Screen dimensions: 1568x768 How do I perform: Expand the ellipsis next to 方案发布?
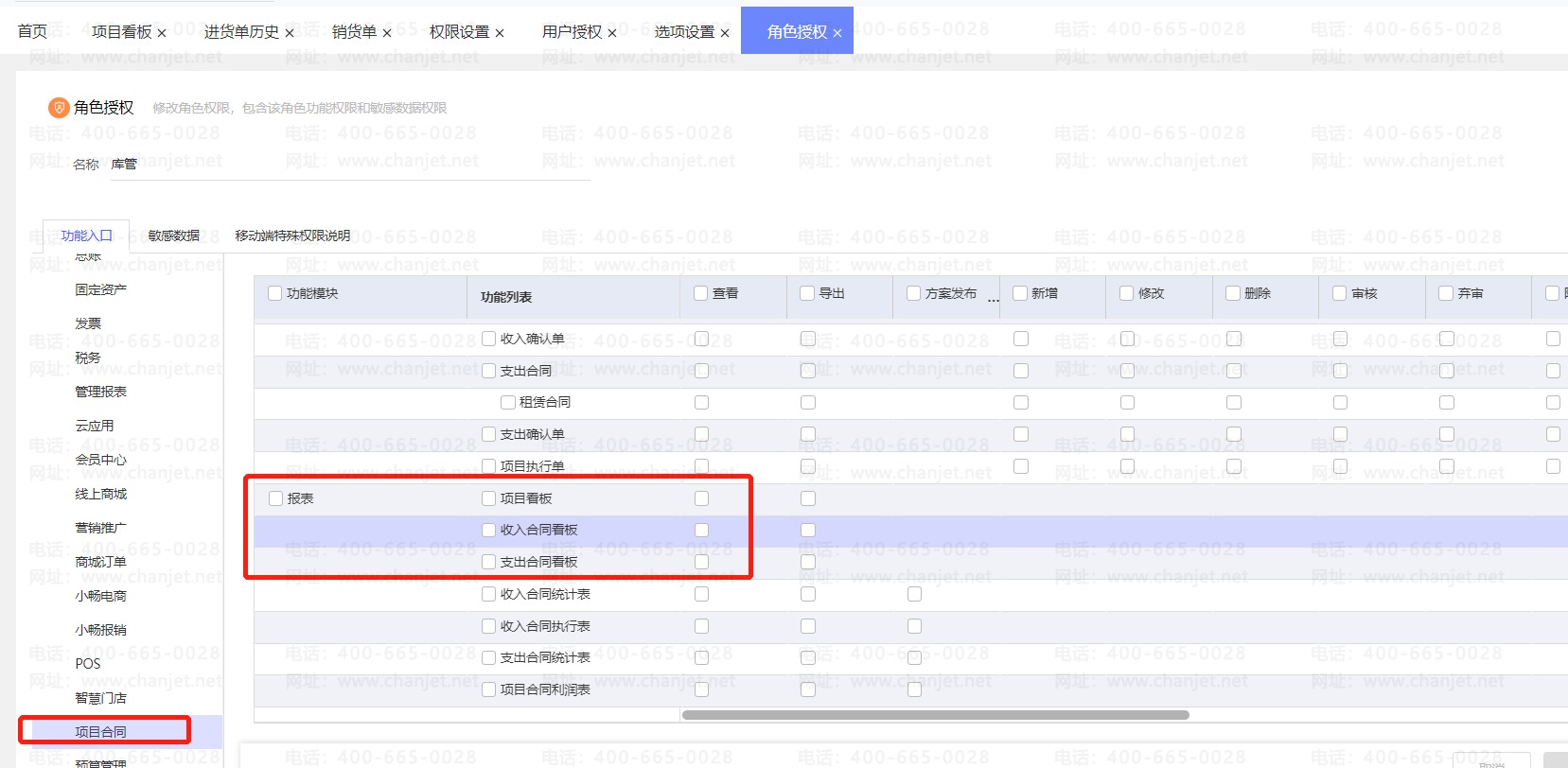coord(993,299)
